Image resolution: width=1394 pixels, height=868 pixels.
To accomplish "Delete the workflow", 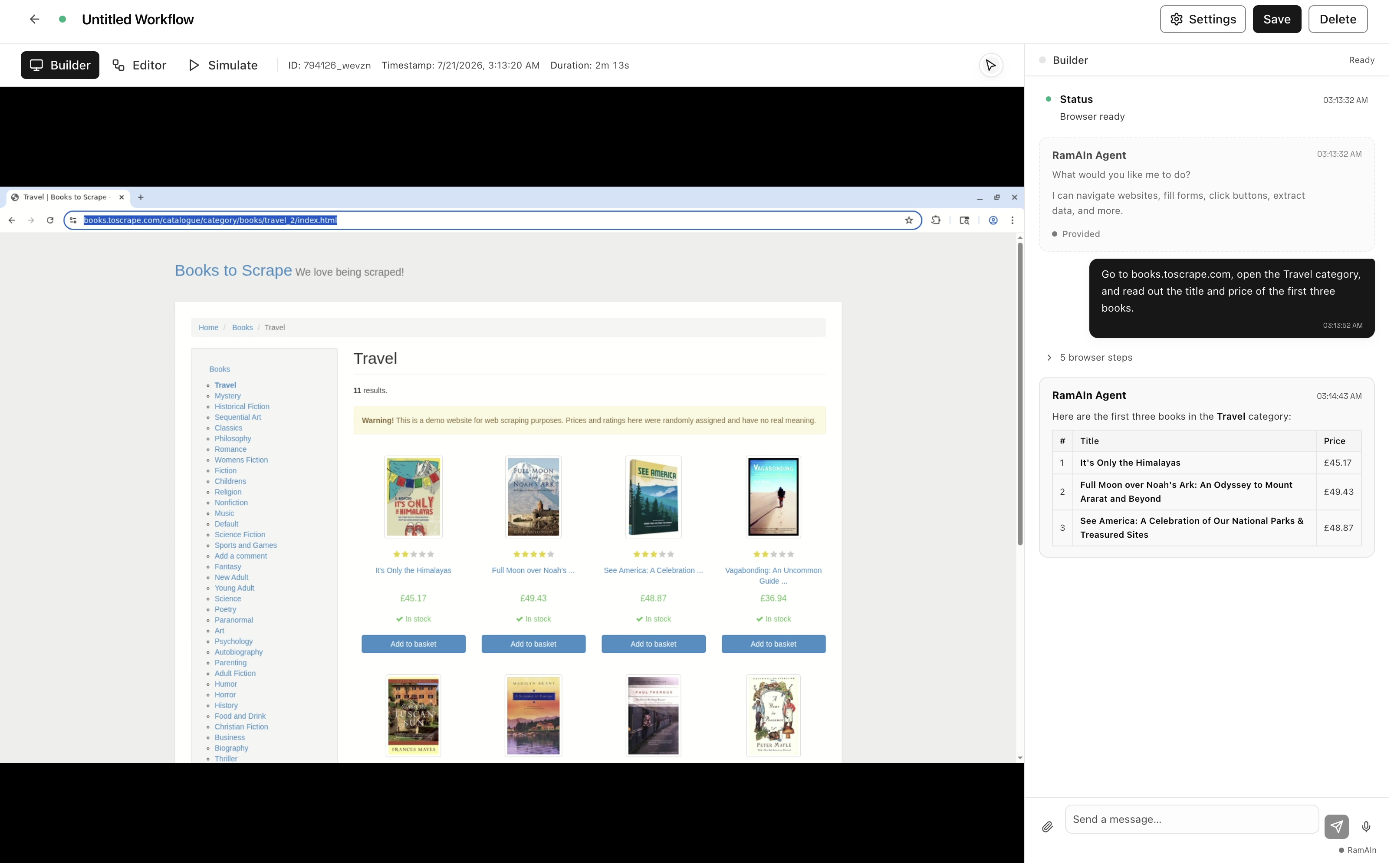I will 1343,20.
